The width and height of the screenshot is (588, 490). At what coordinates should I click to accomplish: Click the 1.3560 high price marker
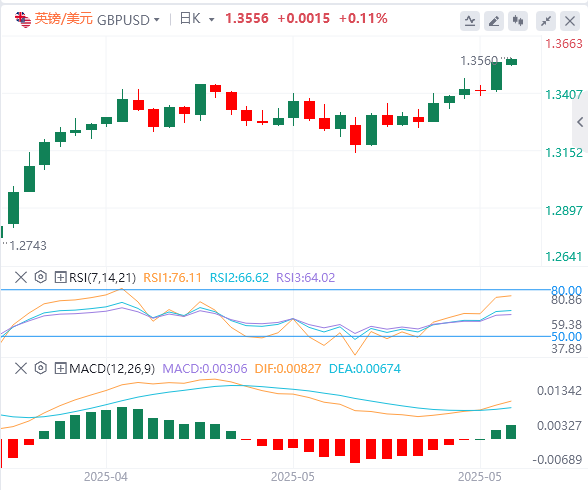(x=479, y=60)
